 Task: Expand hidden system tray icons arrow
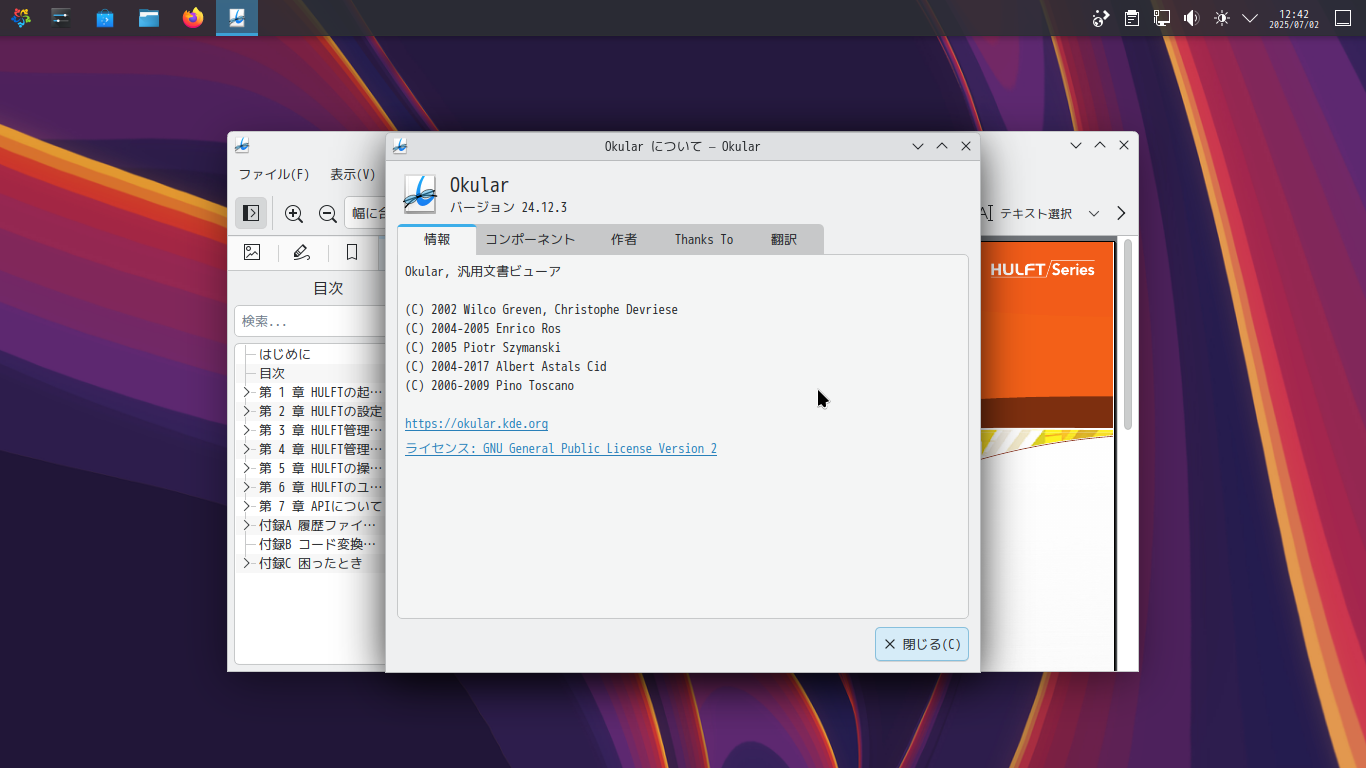click(x=1250, y=18)
